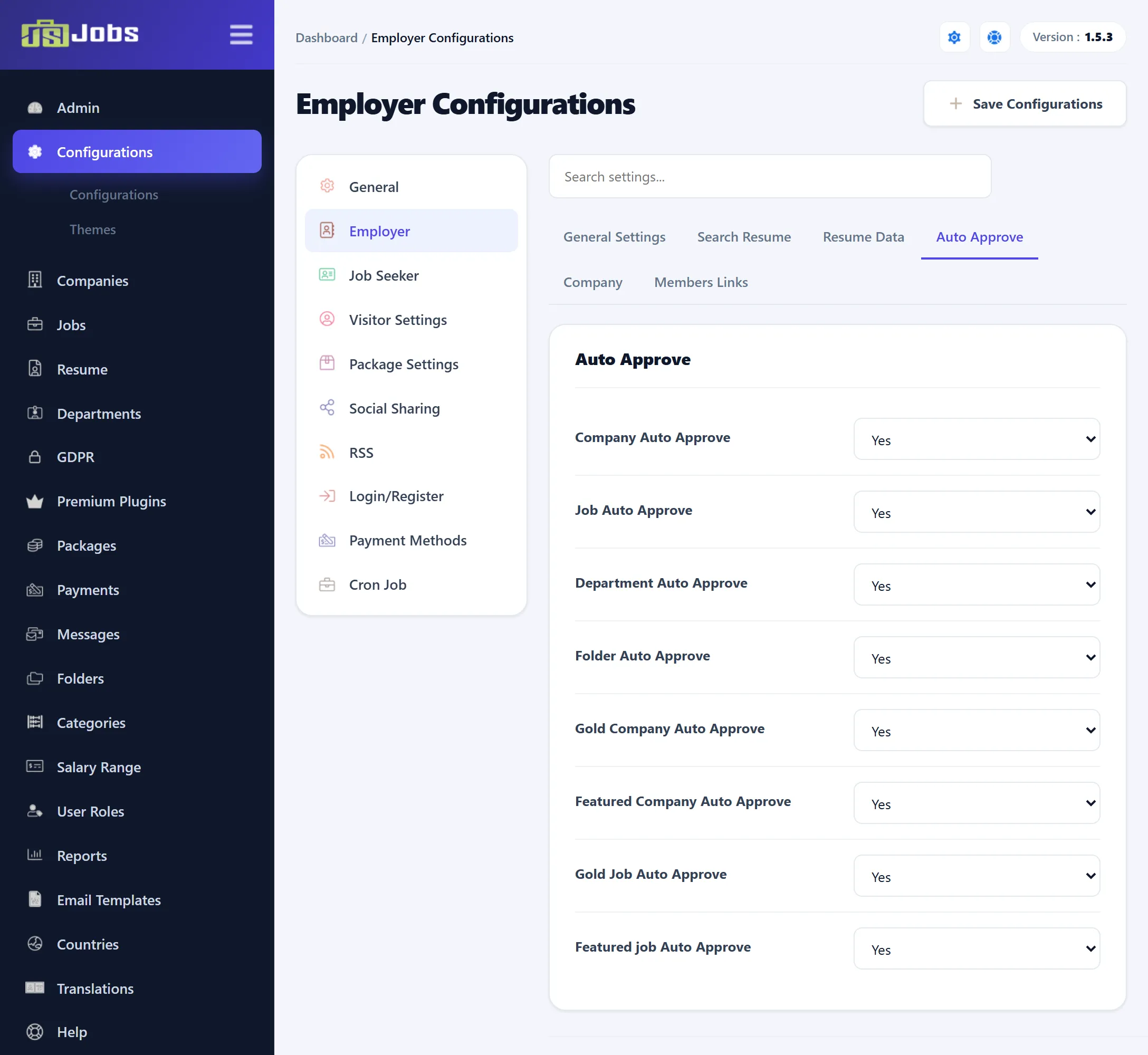Viewport: 1148px width, 1055px height.
Task: Click the Package Settings box icon
Action: 327,363
